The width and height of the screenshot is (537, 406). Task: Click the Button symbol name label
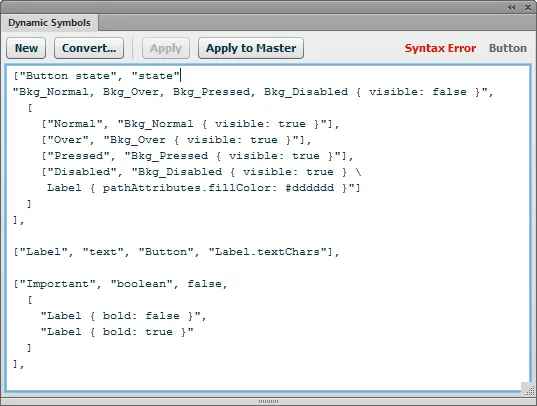tap(508, 48)
